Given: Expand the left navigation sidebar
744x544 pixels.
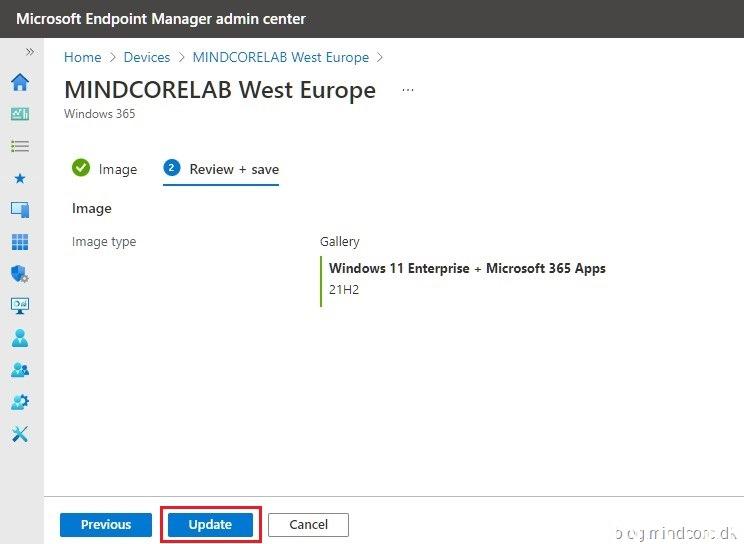Looking at the screenshot, I should click(x=29, y=51).
